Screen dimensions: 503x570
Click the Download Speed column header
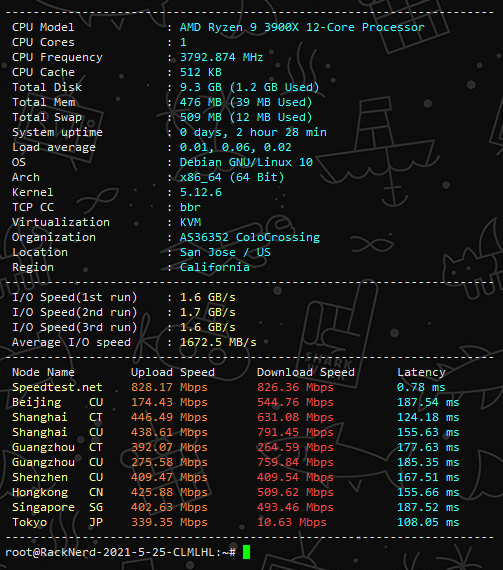(306, 372)
